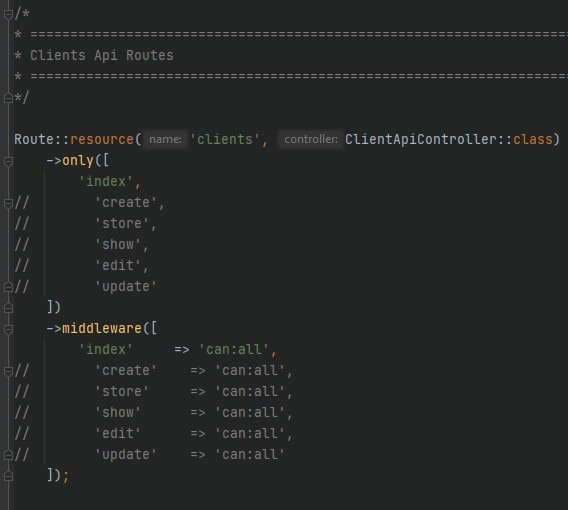Image resolution: width=568 pixels, height=510 pixels.
Task: Toggle fold marker beside commented 'create' => 'can:all'
Action: 8,371
